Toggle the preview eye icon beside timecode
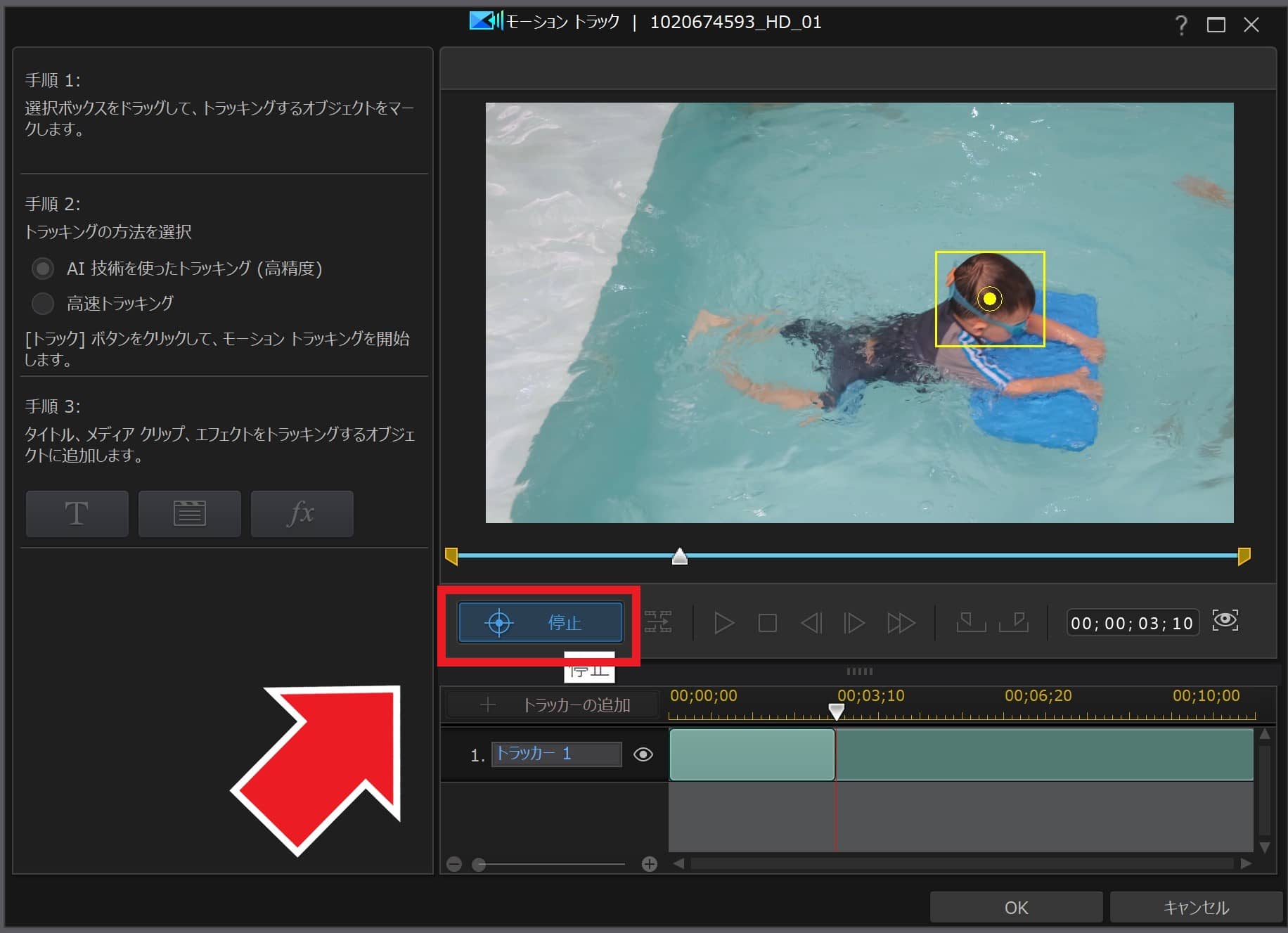Viewport: 1288px width, 933px height. click(x=1225, y=620)
